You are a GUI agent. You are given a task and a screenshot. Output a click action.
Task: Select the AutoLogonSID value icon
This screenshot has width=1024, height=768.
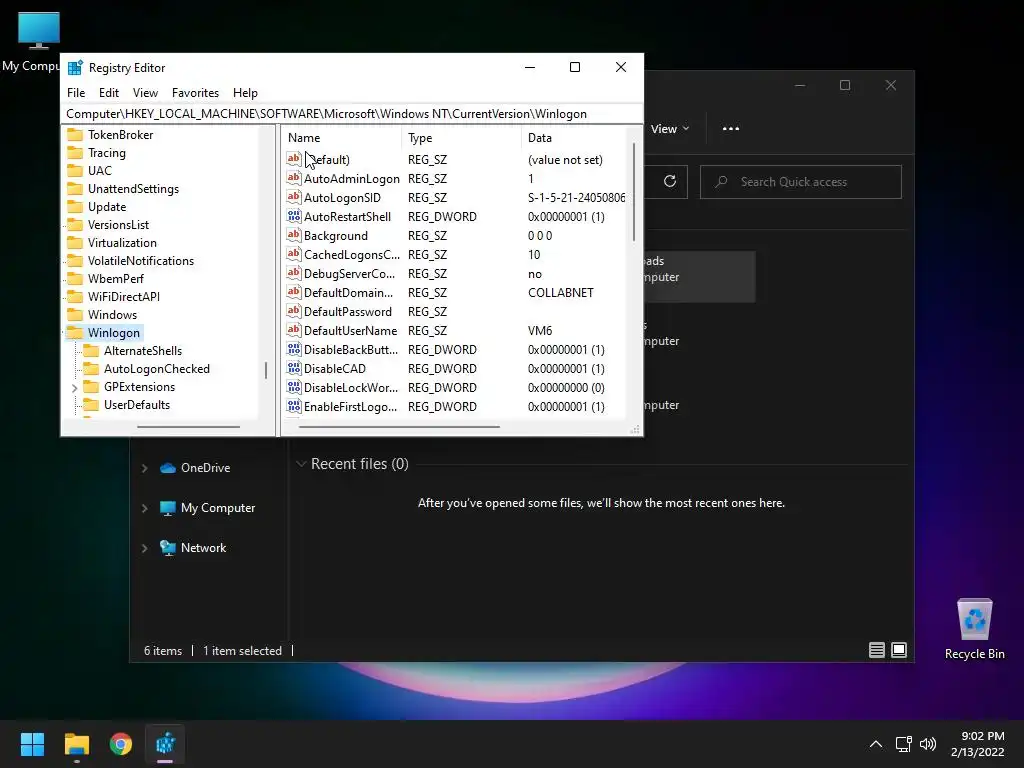(294, 197)
